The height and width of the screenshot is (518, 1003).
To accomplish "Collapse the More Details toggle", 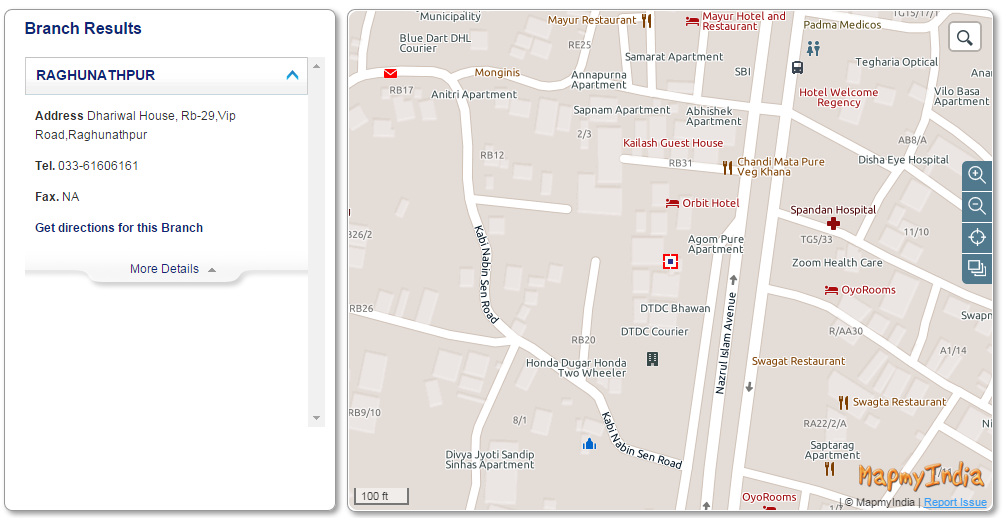I will coord(173,269).
